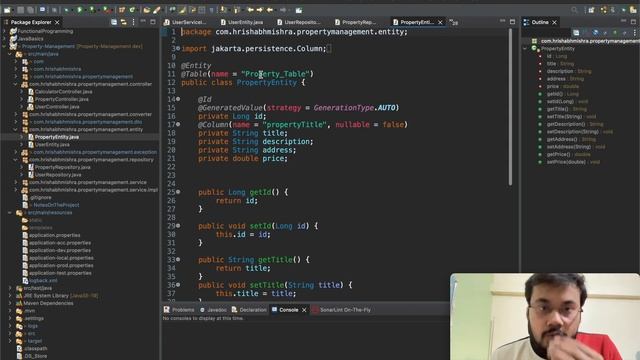Open SonarLint On-The-Fly tab
This screenshot has height=360, width=640.
coord(341,310)
